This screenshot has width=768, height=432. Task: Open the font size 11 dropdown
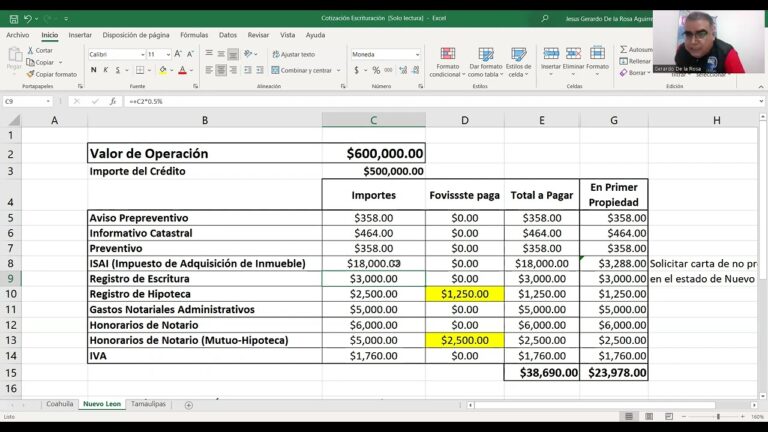168,54
